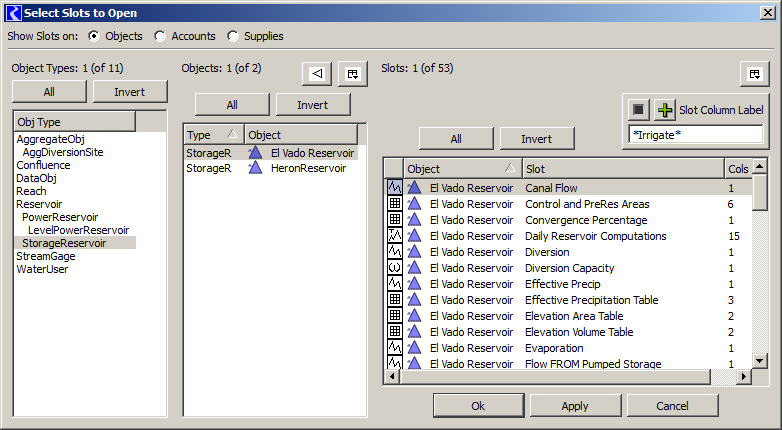This screenshot has width=782, height=430.
Task: Click table slot icon for Control and PreRes Areas
Action: coord(394,204)
